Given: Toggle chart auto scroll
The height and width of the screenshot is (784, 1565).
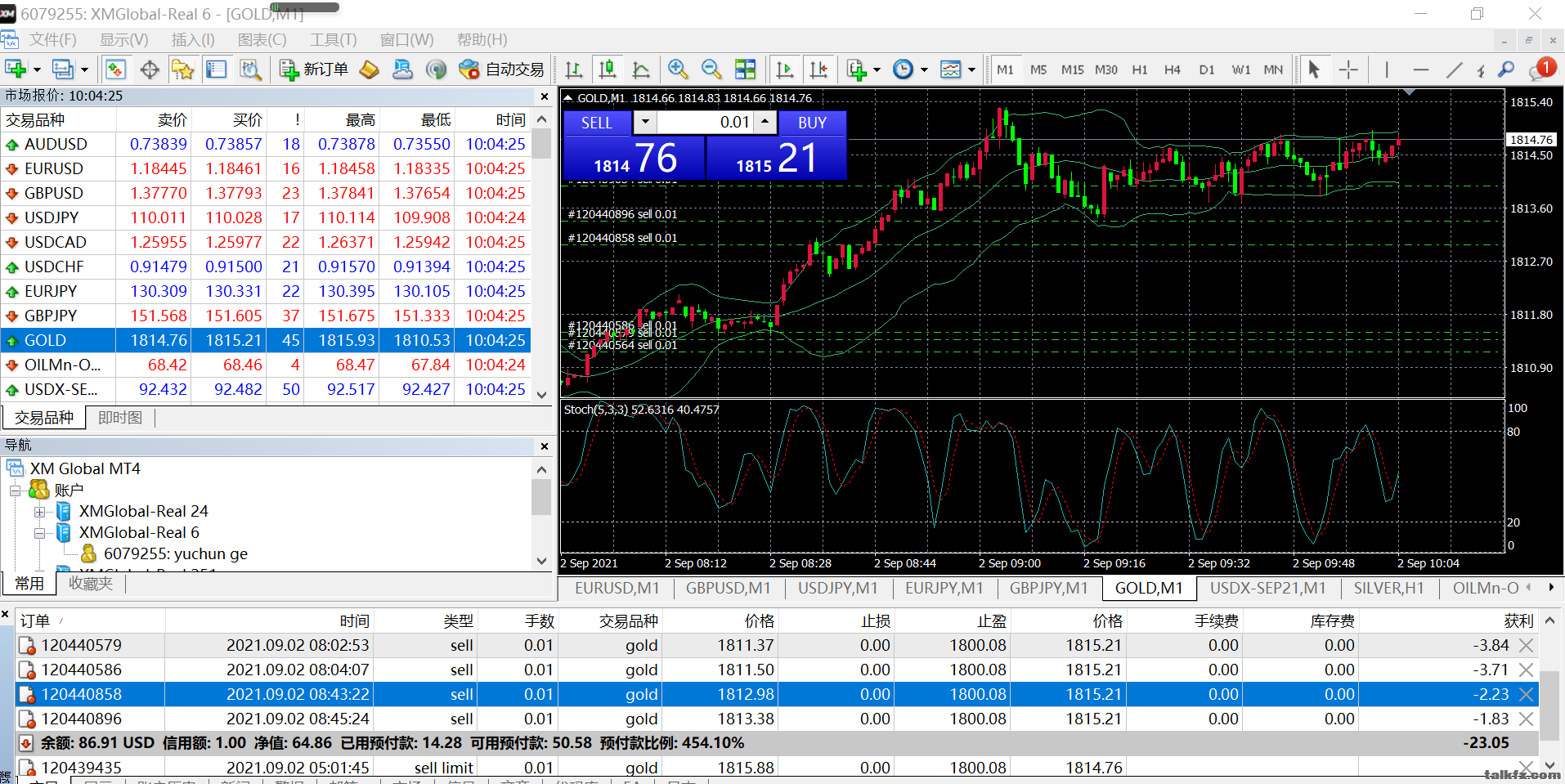Looking at the screenshot, I should pos(785,69).
